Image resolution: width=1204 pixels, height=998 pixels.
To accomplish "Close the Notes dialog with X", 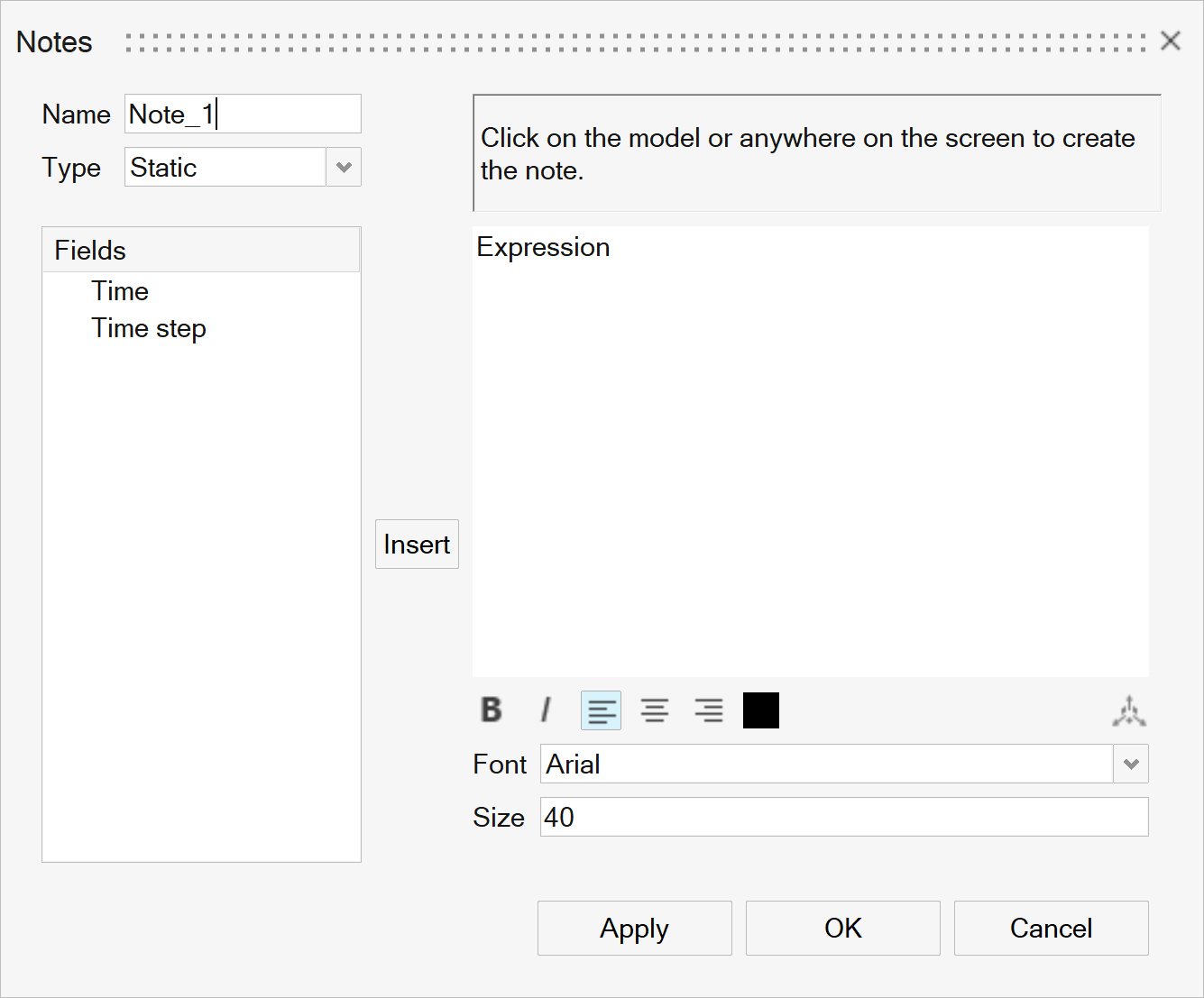I will [x=1171, y=41].
